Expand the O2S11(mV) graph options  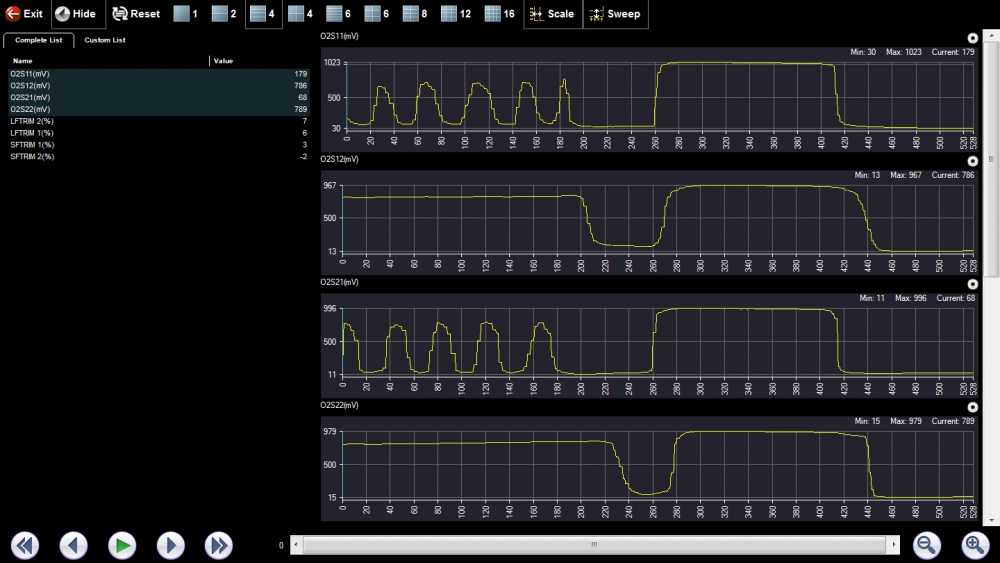point(973,38)
